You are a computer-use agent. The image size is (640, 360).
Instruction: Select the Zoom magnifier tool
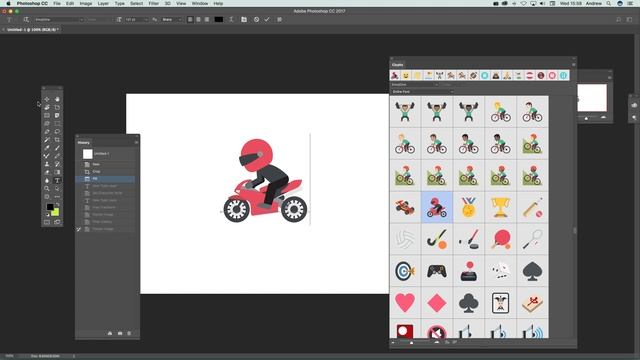tap(47, 189)
